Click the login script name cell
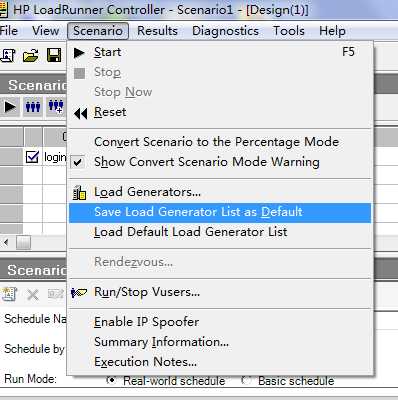This screenshot has width=398, height=400. pyautogui.click(x=55, y=157)
